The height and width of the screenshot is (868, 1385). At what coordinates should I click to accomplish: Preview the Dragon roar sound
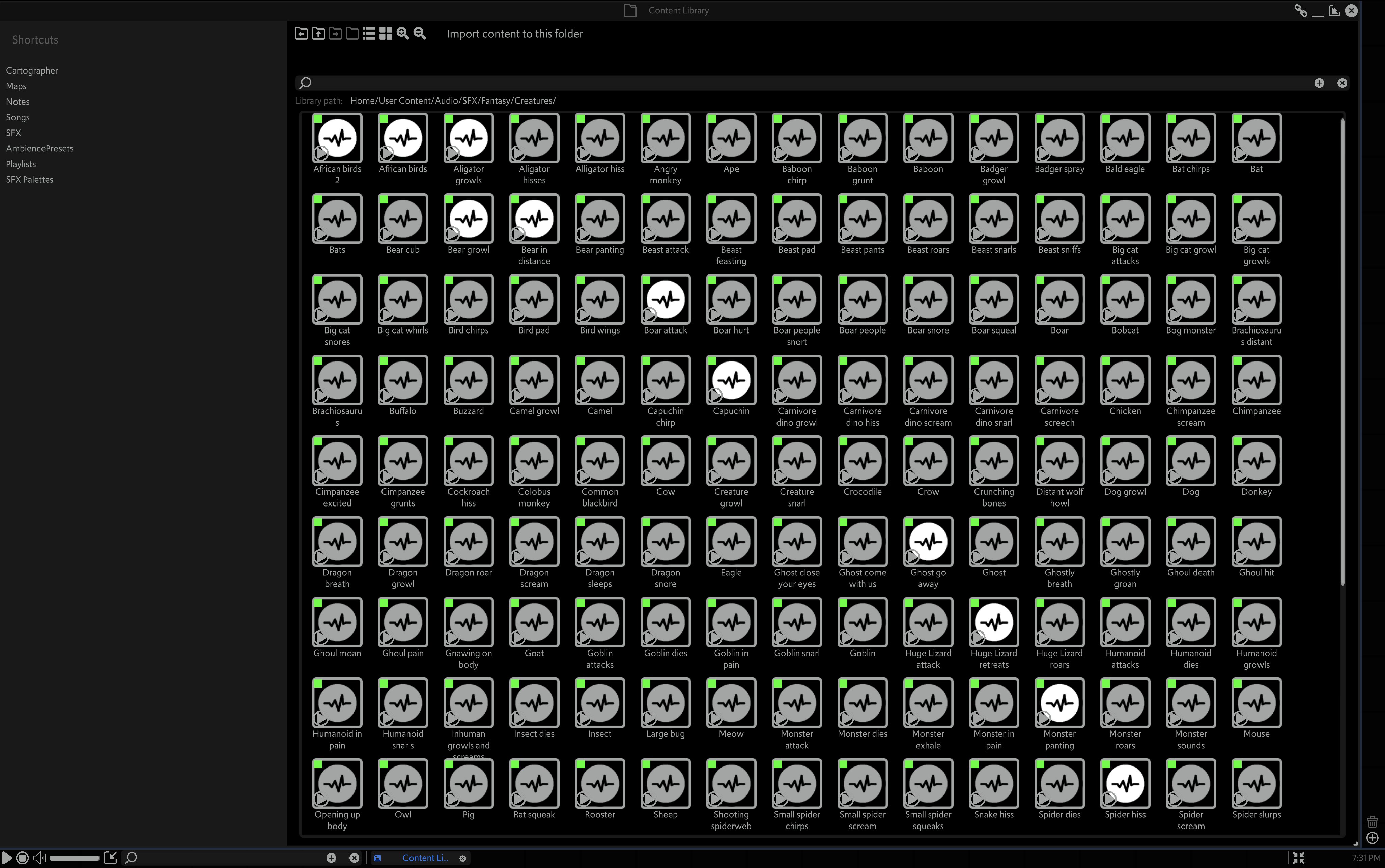(x=452, y=557)
